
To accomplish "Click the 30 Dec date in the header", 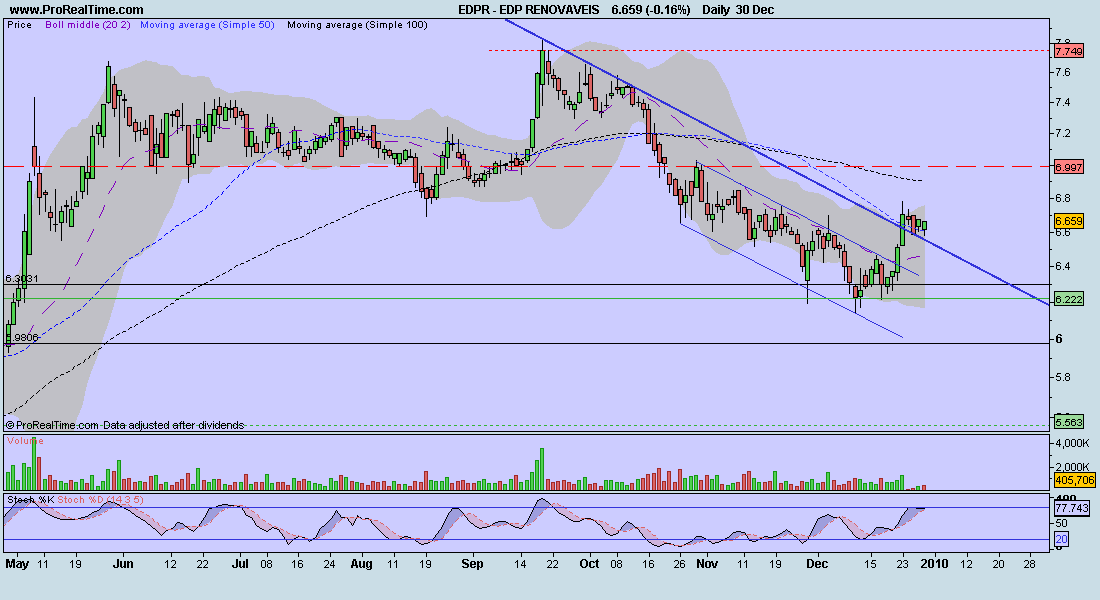I will click(x=755, y=10).
